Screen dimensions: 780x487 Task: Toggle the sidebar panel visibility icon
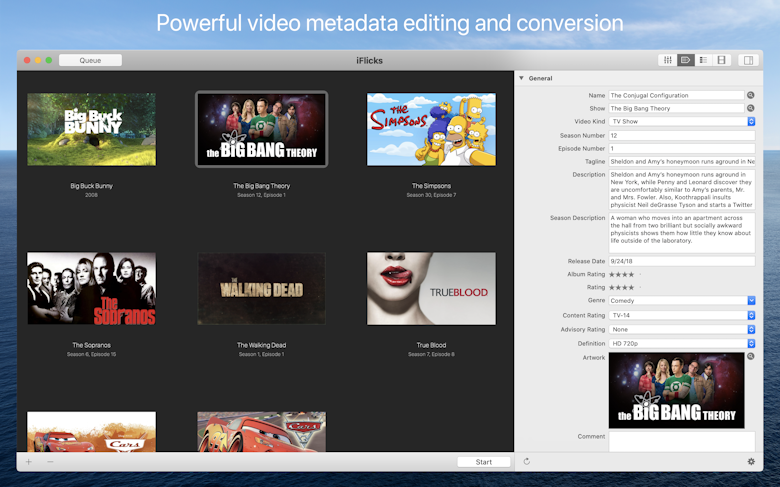click(748, 60)
